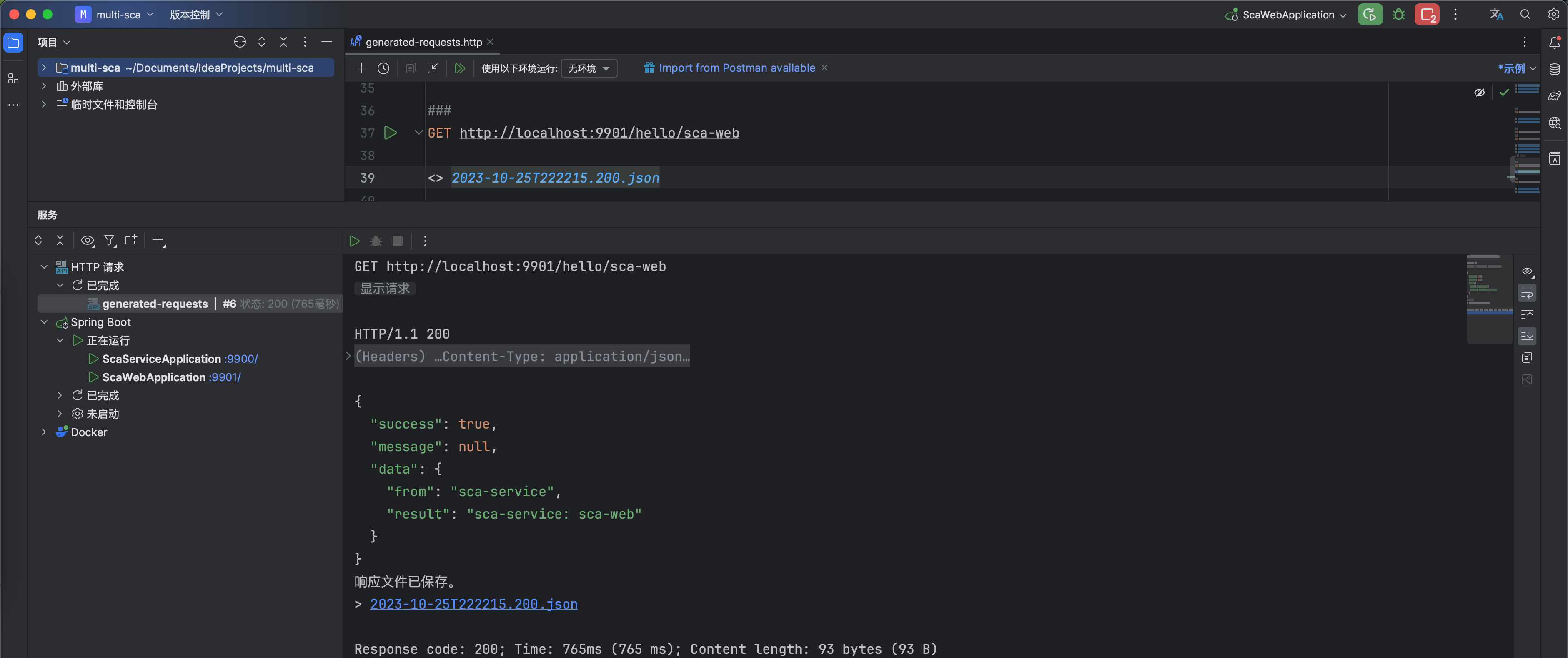
Task: Open 示例 examples dropdown
Action: pos(1518,68)
